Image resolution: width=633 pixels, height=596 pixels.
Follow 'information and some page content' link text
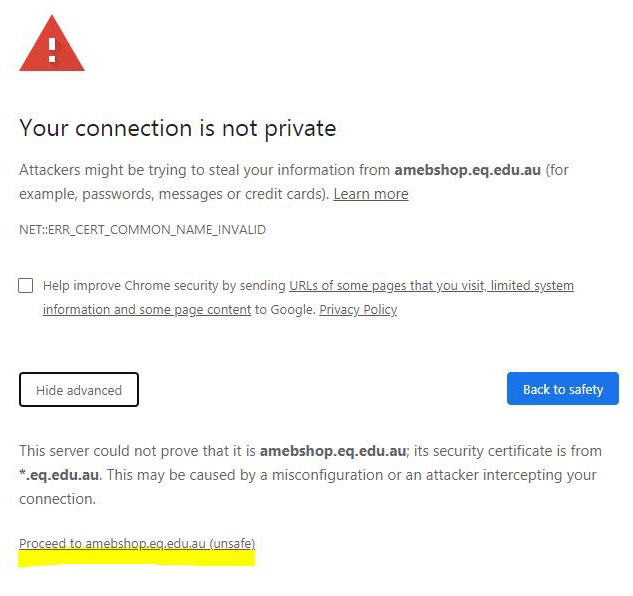click(147, 310)
